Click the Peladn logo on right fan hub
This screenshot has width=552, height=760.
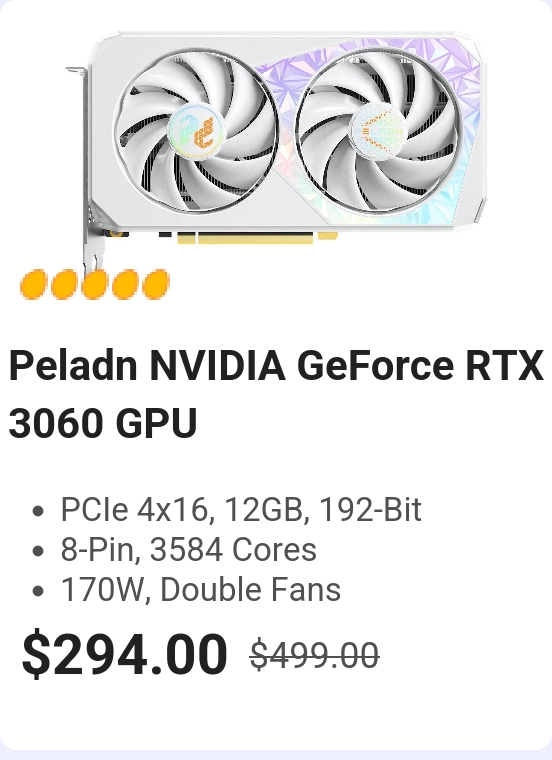pyautogui.click(x=378, y=130)
